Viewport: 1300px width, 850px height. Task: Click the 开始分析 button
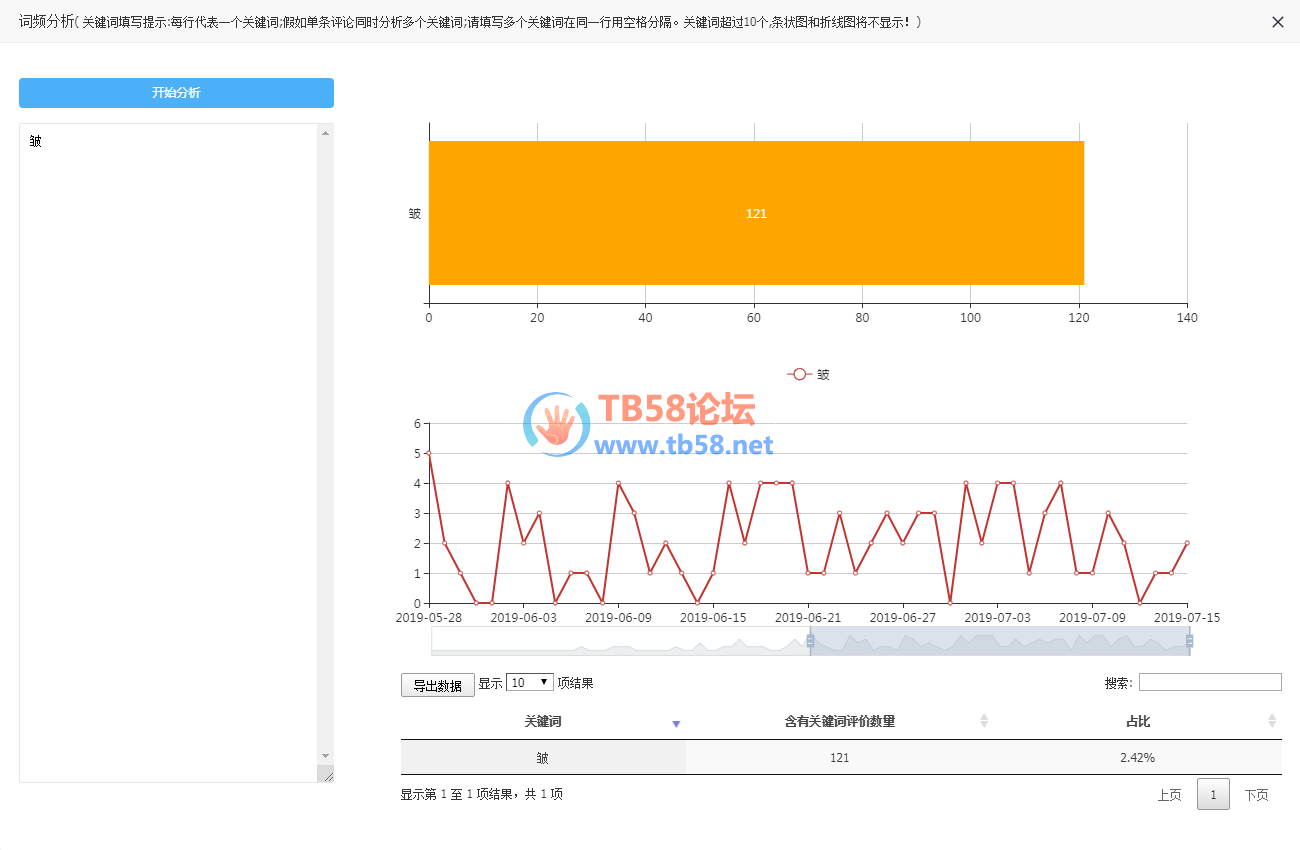pyautogui.click(x=176, y=93)
